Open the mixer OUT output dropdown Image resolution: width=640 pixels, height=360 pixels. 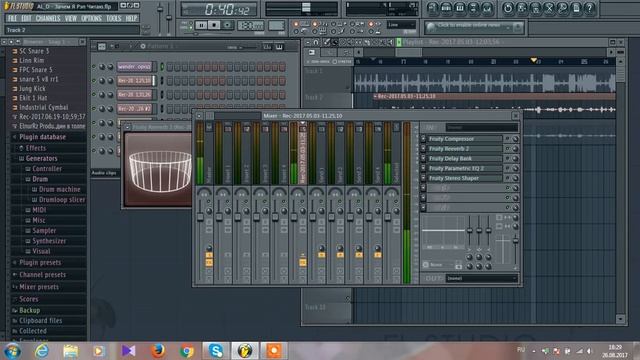(x=482, y=278)
